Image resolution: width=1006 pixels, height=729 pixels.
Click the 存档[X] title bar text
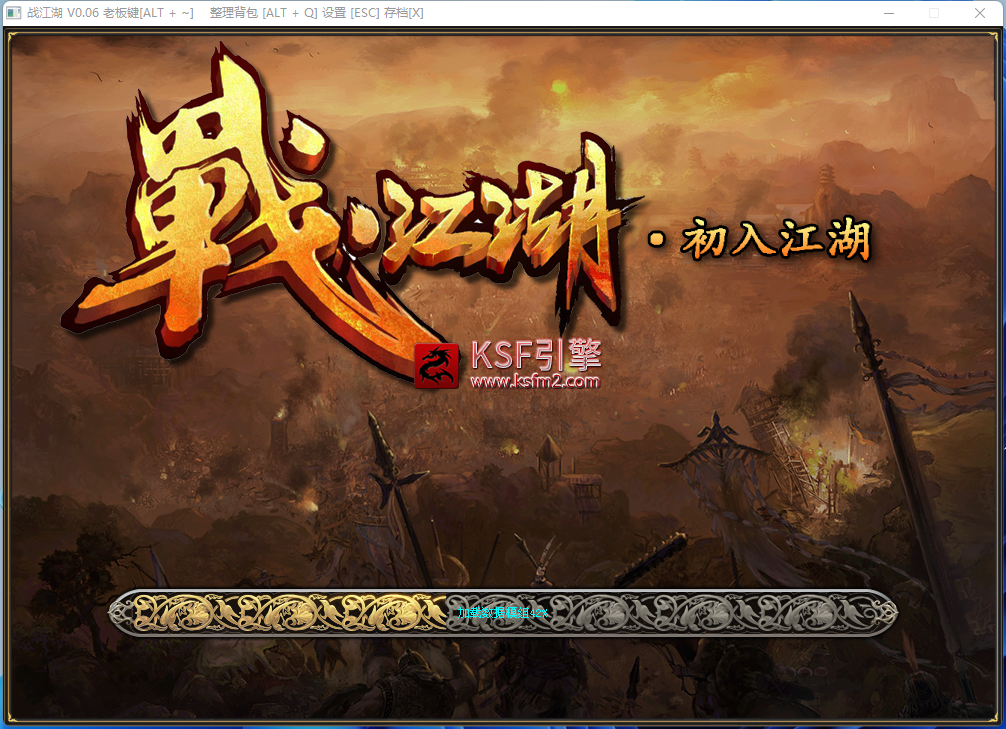click(404, 13)
